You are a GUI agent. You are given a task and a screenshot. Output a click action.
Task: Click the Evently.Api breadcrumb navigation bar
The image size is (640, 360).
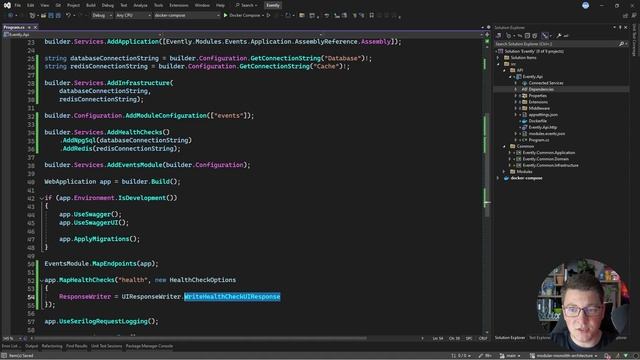click(82, 35)
